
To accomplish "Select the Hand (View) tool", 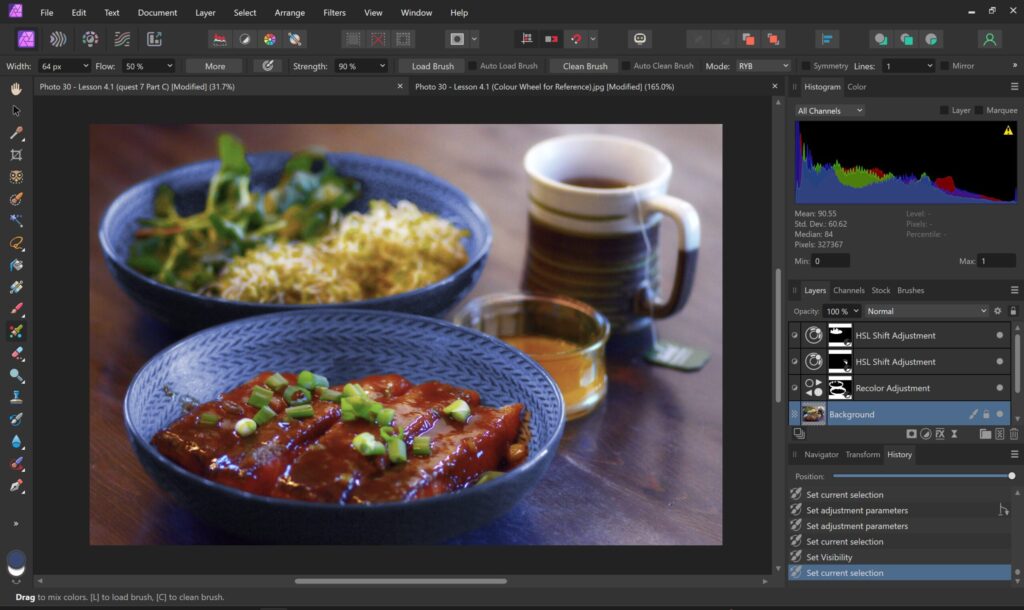I will click(x=16, y=89).
